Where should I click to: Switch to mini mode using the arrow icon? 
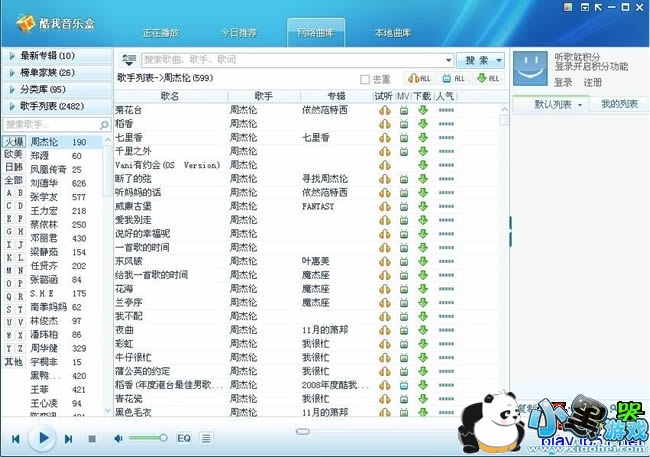[x=598, y=7]
